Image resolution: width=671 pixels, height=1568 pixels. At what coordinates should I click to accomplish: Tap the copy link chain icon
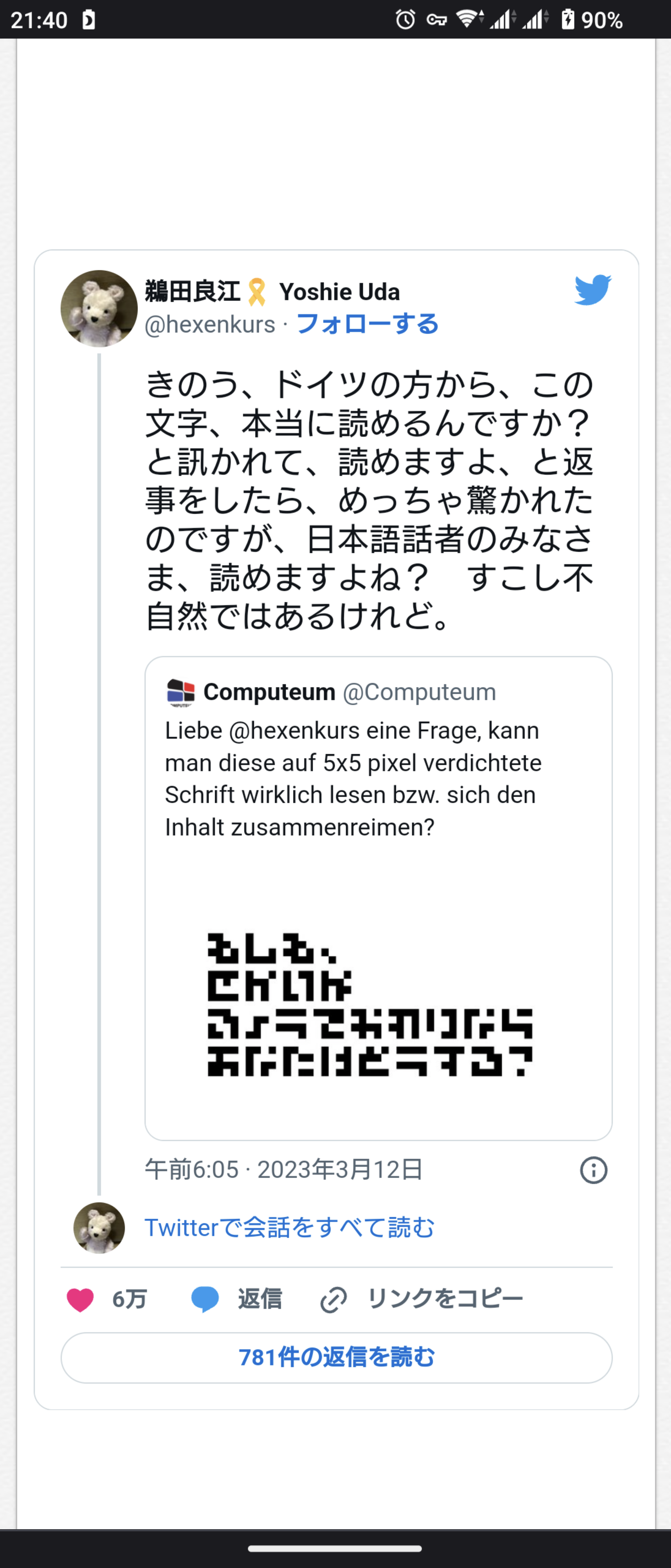coord(333,1300)
